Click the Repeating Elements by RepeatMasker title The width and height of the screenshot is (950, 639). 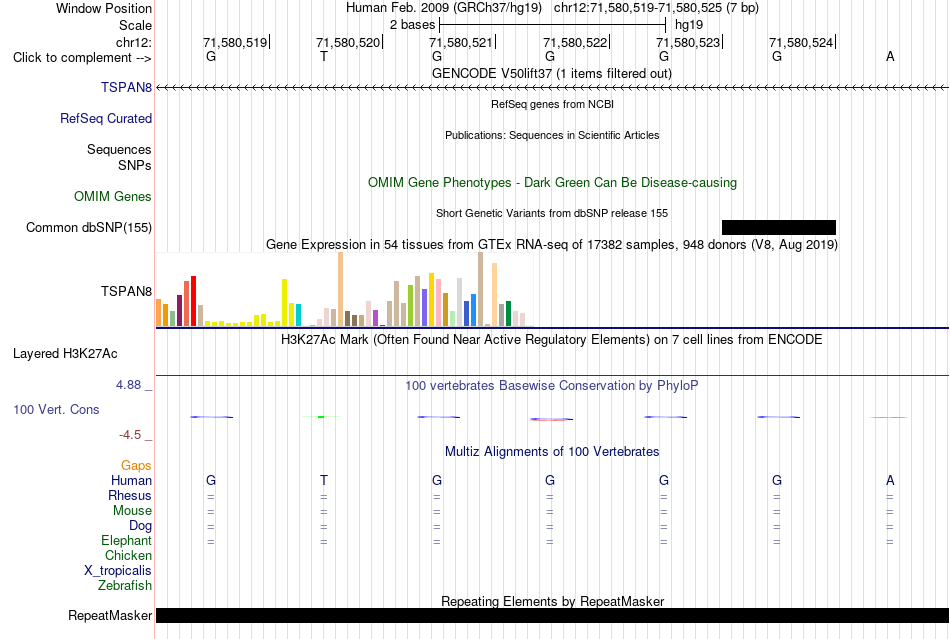(x=552, y=602)
